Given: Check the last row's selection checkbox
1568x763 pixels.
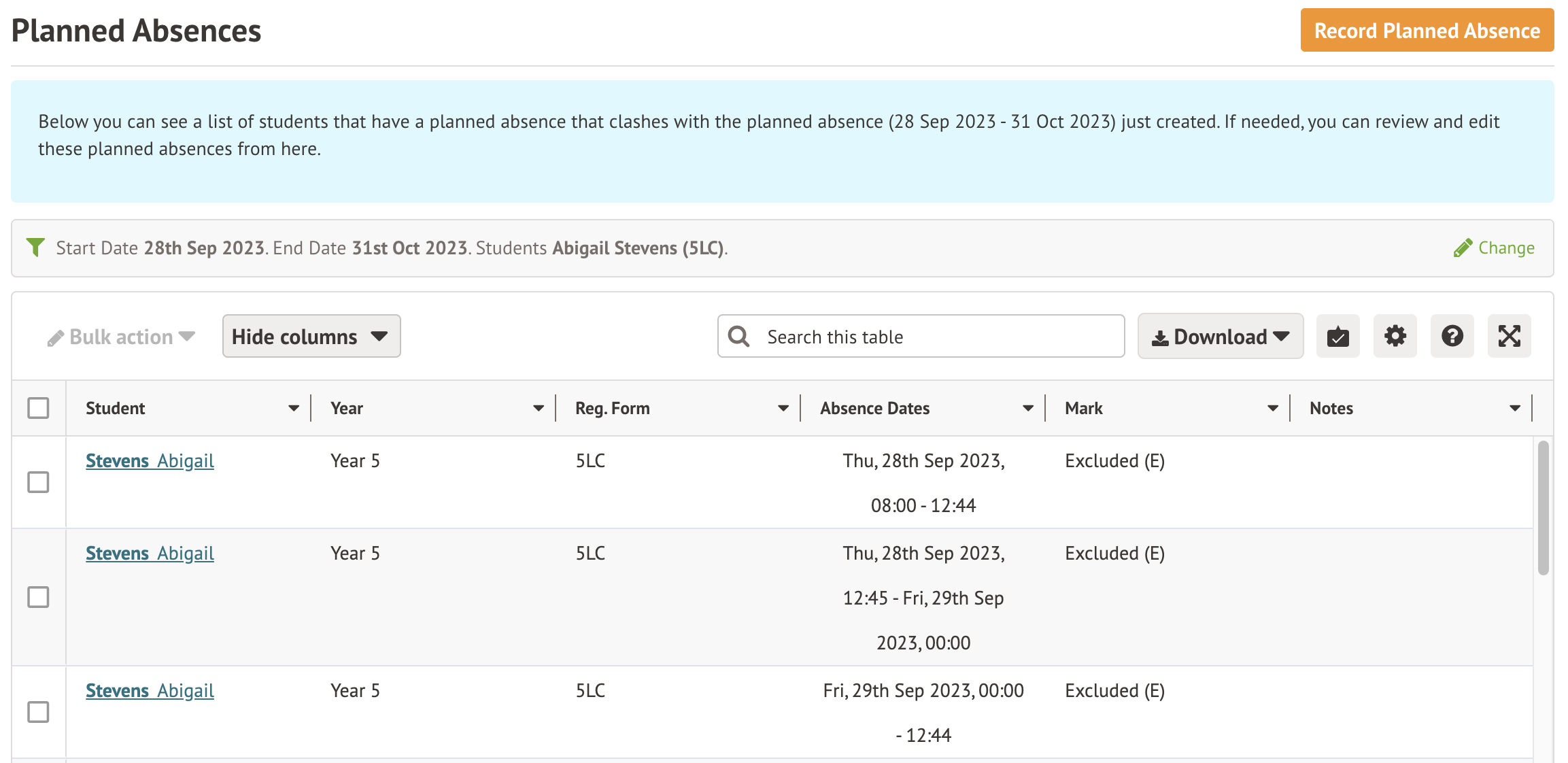Looking at the screenshot, I should [x=38, y=713].
